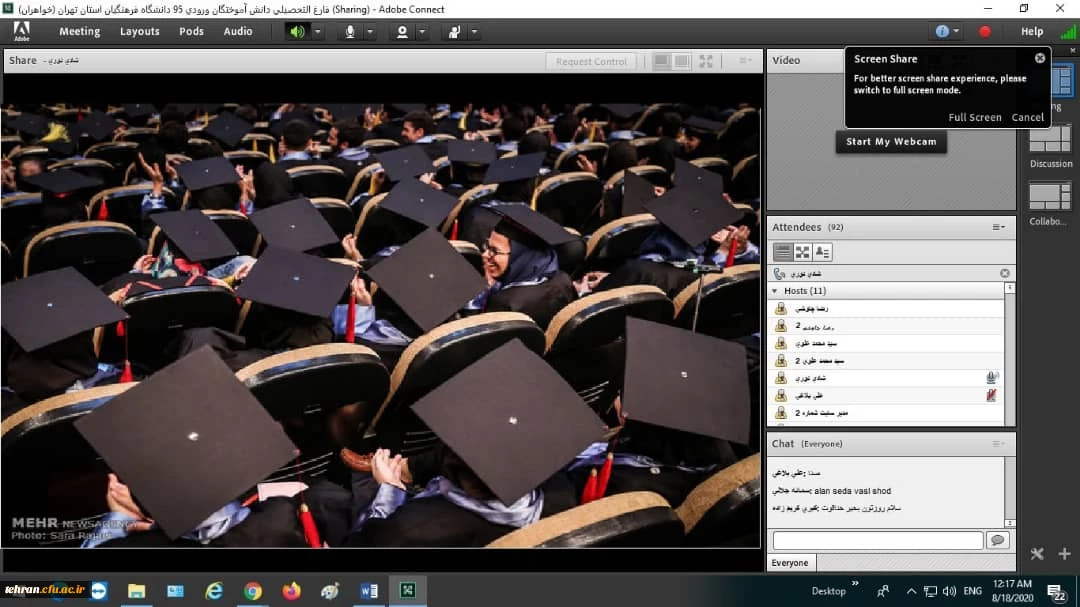Open Firefox from the Windows taskbar
1080x607 pixels.
(291, 591)
